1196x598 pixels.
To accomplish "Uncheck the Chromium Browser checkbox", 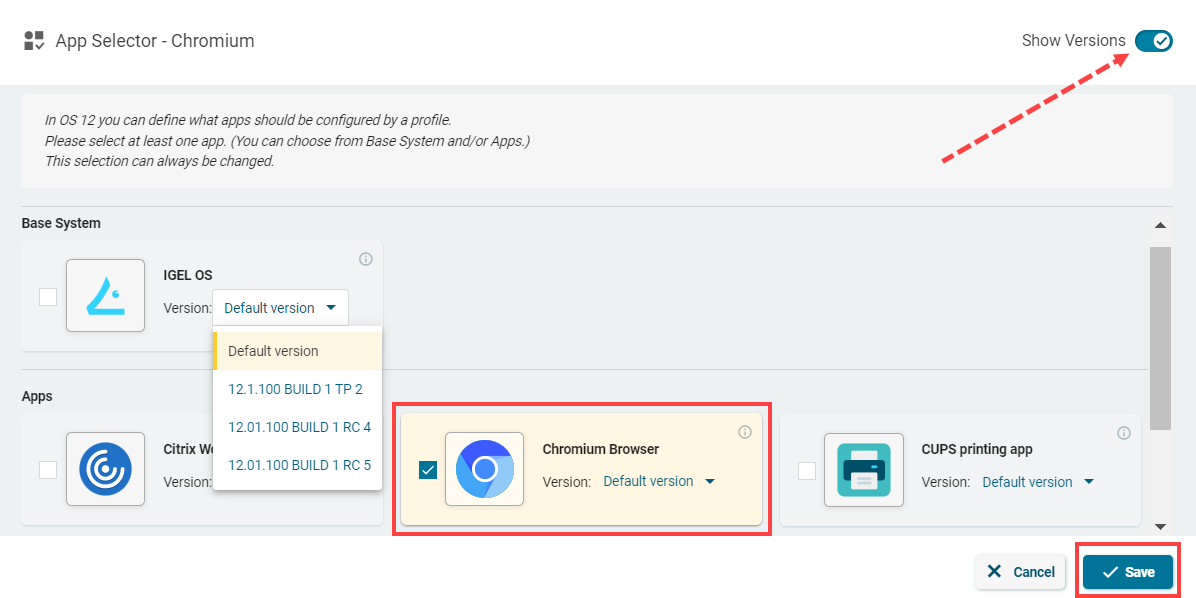I will [x=428, y=470].
